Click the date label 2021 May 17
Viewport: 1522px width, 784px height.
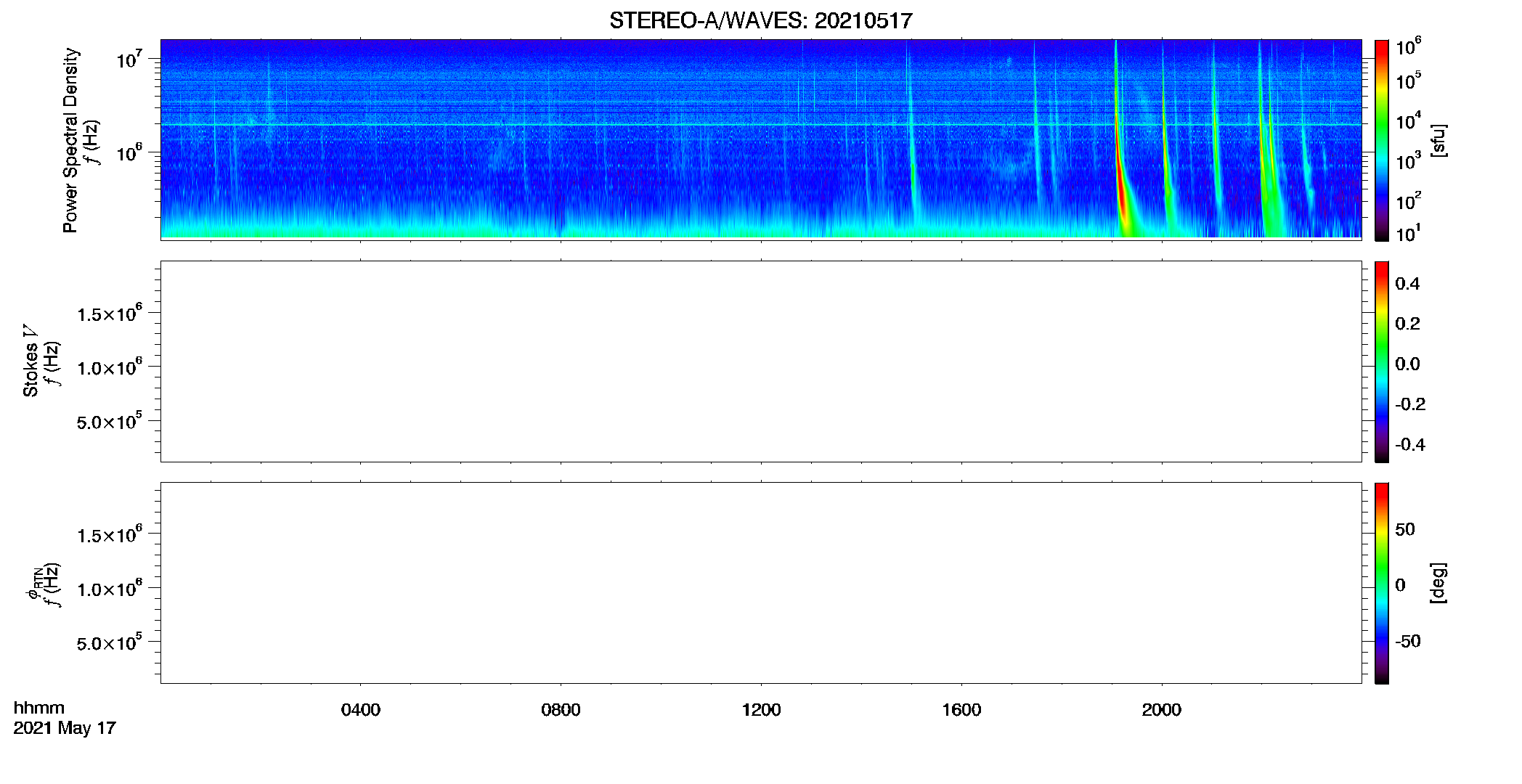[65, 728]
